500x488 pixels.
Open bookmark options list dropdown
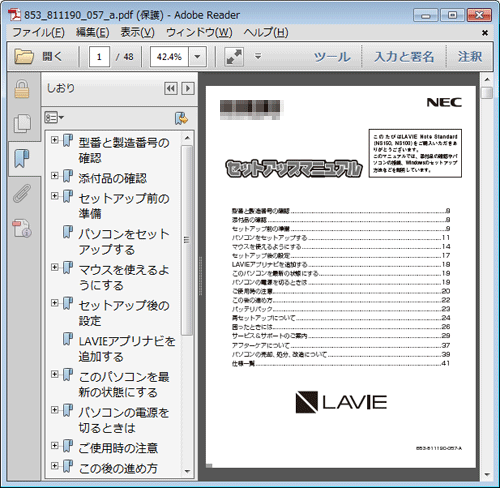pyautogui.click(x=54, y=118)
